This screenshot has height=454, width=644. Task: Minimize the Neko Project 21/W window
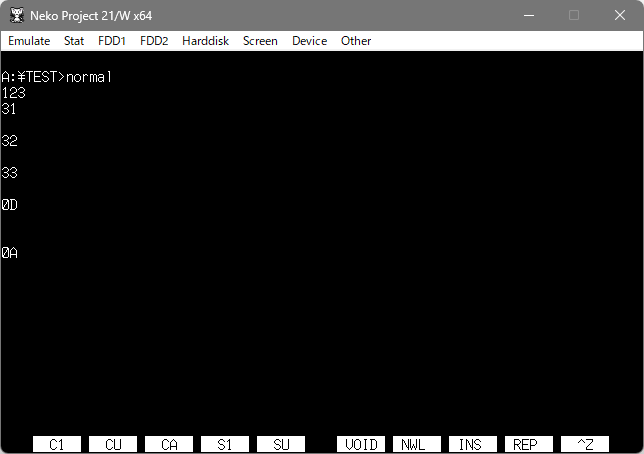point(529,16)
